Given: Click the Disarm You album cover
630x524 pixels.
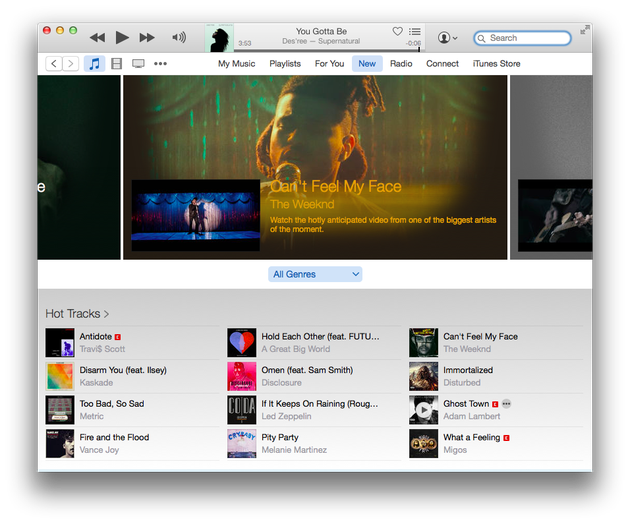Looking at the screenshot, I should click(60, 376).
